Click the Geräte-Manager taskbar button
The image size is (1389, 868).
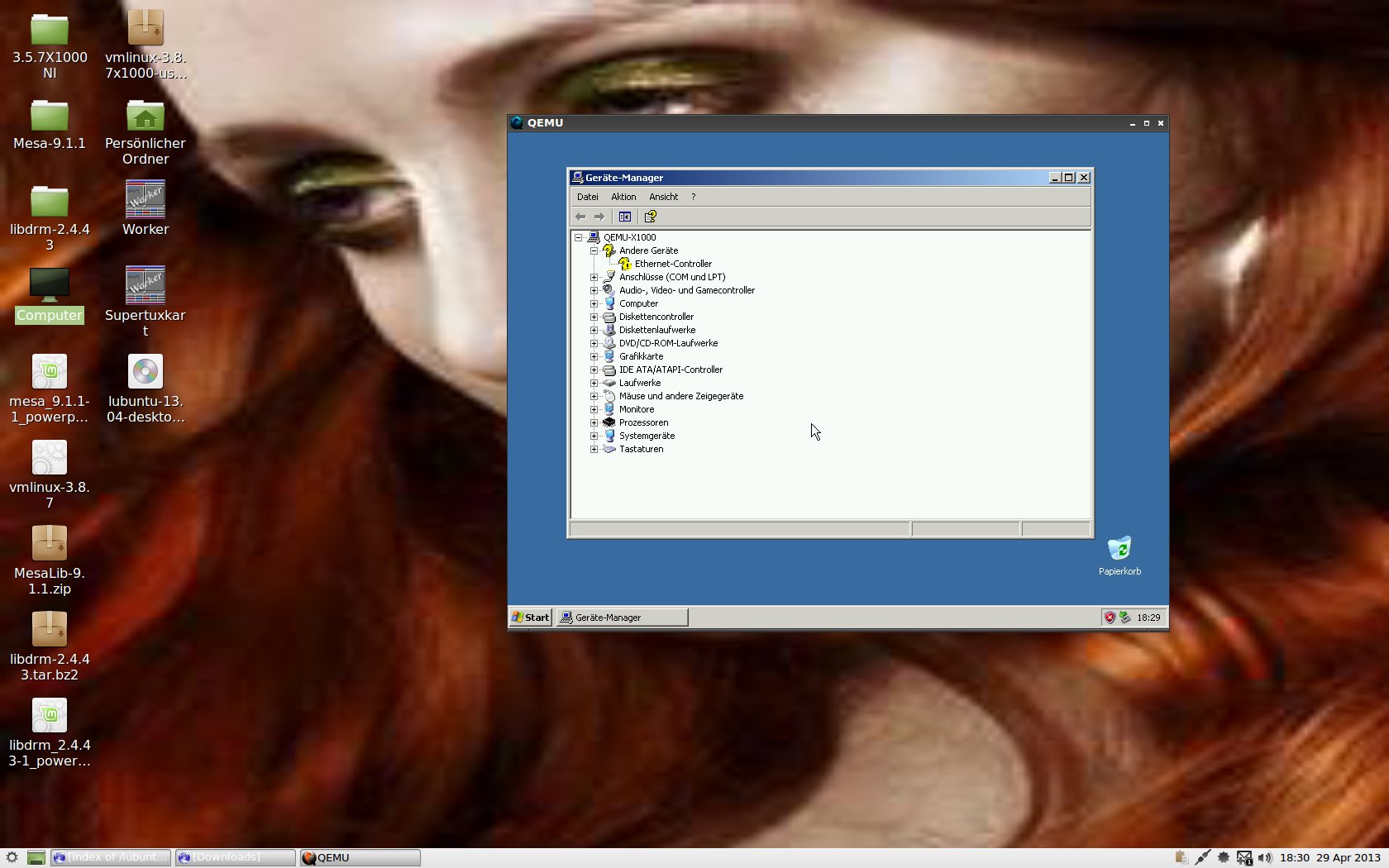(x=622, y=618)
